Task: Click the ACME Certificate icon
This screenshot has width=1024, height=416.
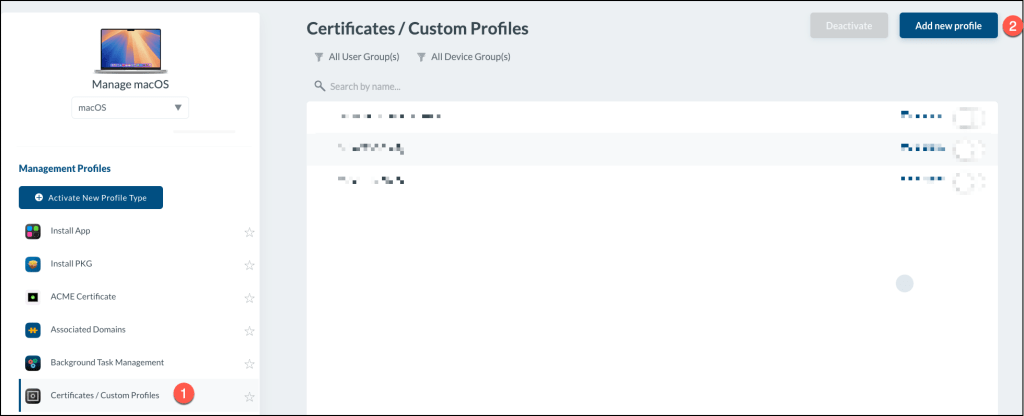Action: [x=32, y=297]
